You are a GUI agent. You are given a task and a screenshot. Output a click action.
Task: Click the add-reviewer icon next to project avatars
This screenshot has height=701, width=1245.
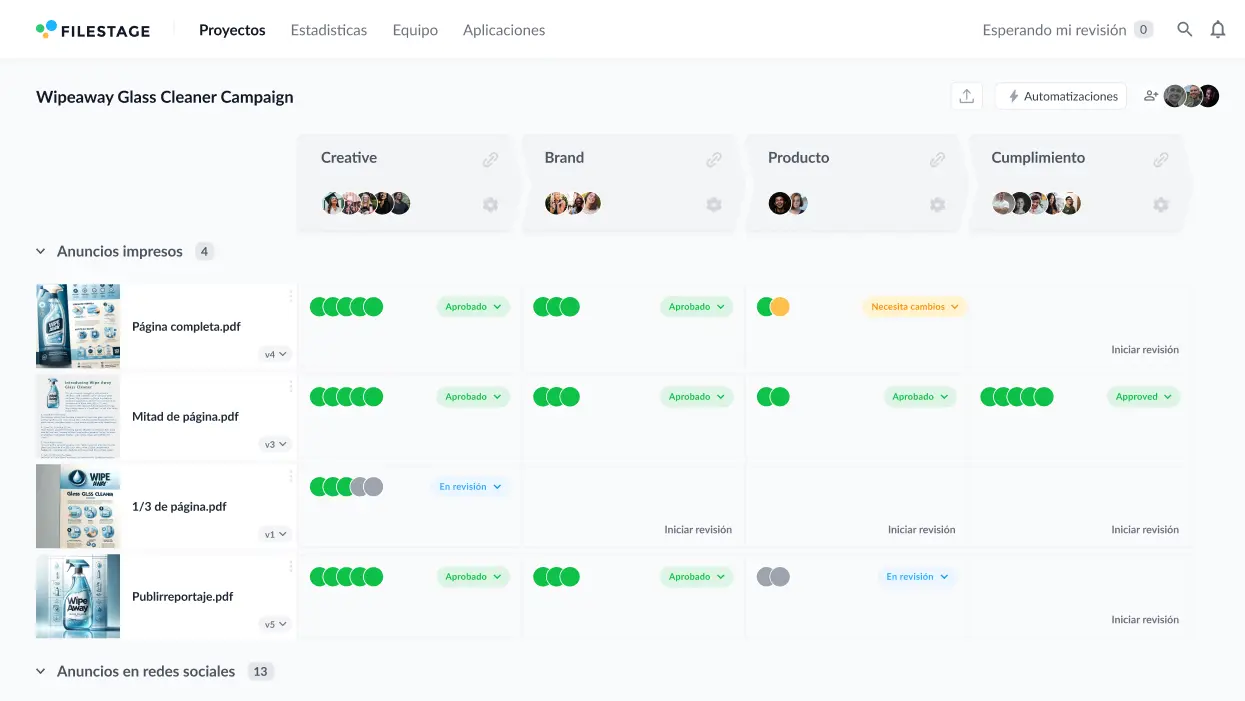(x=1150, y=95)
